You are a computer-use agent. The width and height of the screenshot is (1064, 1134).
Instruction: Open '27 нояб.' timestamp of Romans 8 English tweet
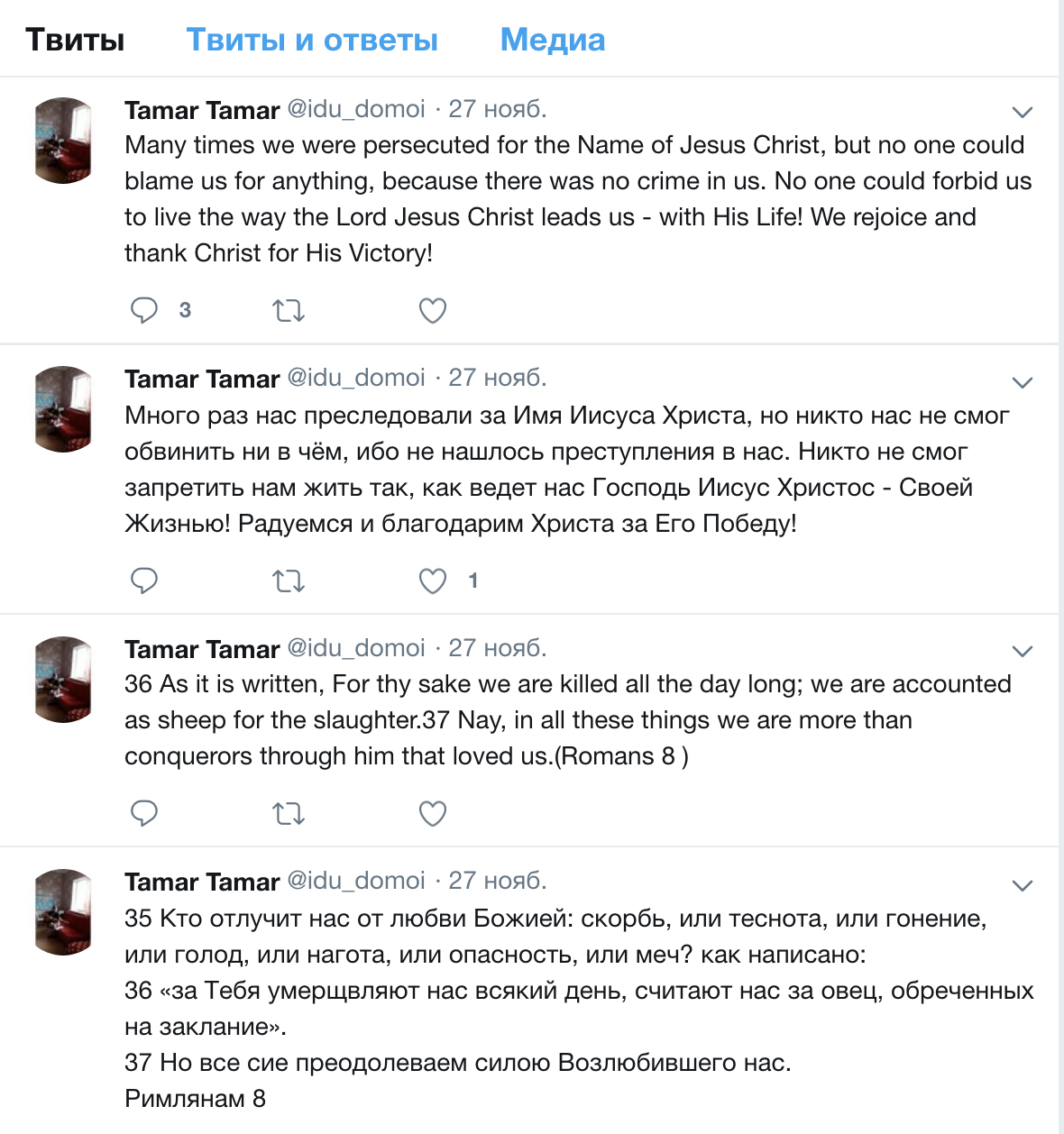[x=498, y=648]
